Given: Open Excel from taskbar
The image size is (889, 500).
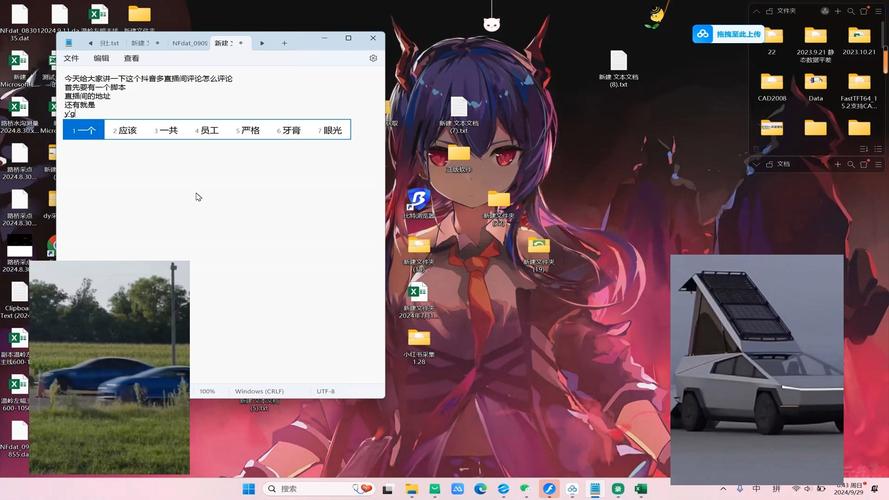Looking at the screenshot, I should pyautogui.click(x=641, y=489).
